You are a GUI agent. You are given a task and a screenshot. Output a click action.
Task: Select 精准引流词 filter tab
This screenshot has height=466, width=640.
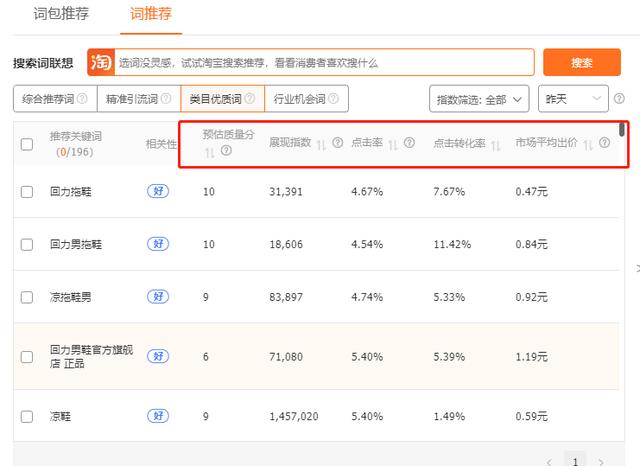(x=139, y=98)
